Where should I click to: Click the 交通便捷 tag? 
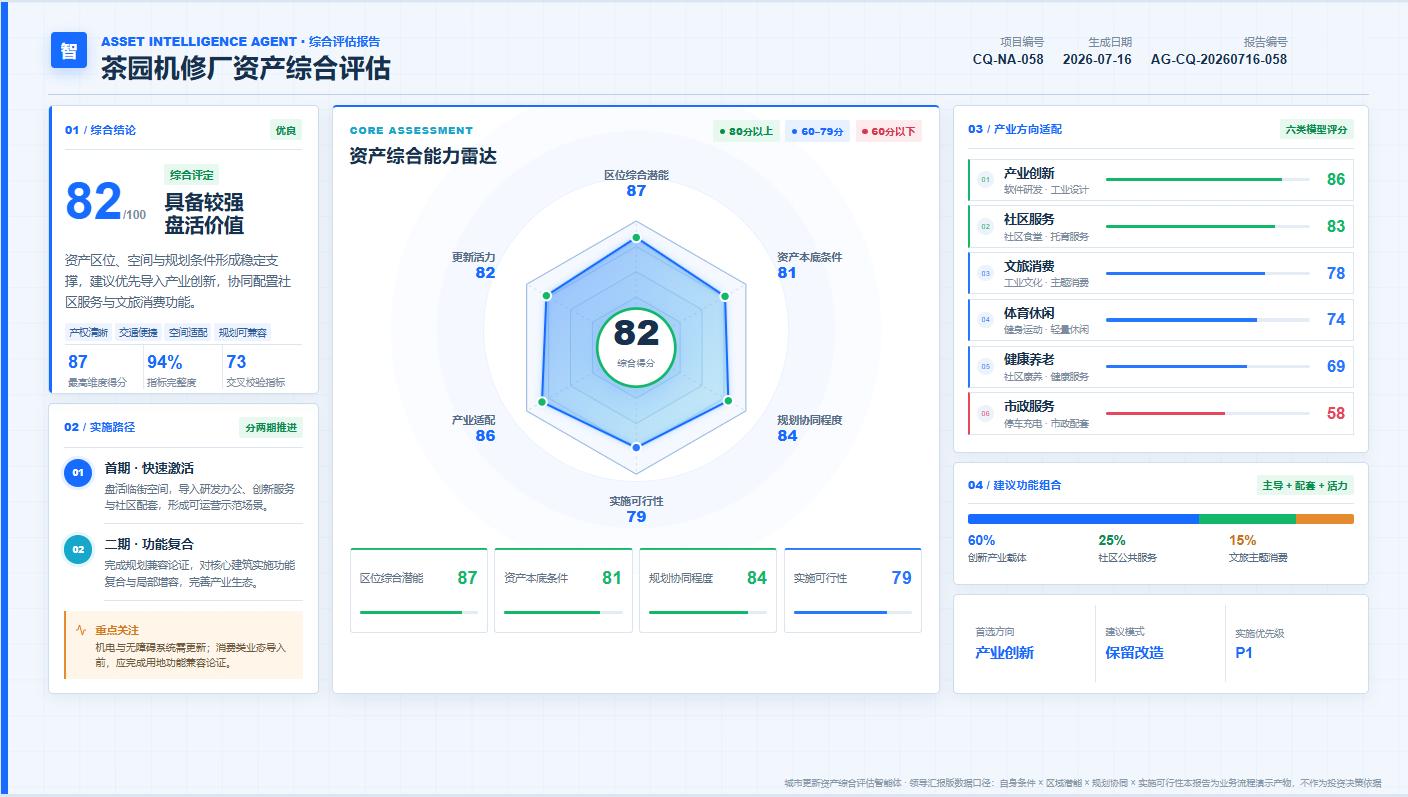[138, 333]
